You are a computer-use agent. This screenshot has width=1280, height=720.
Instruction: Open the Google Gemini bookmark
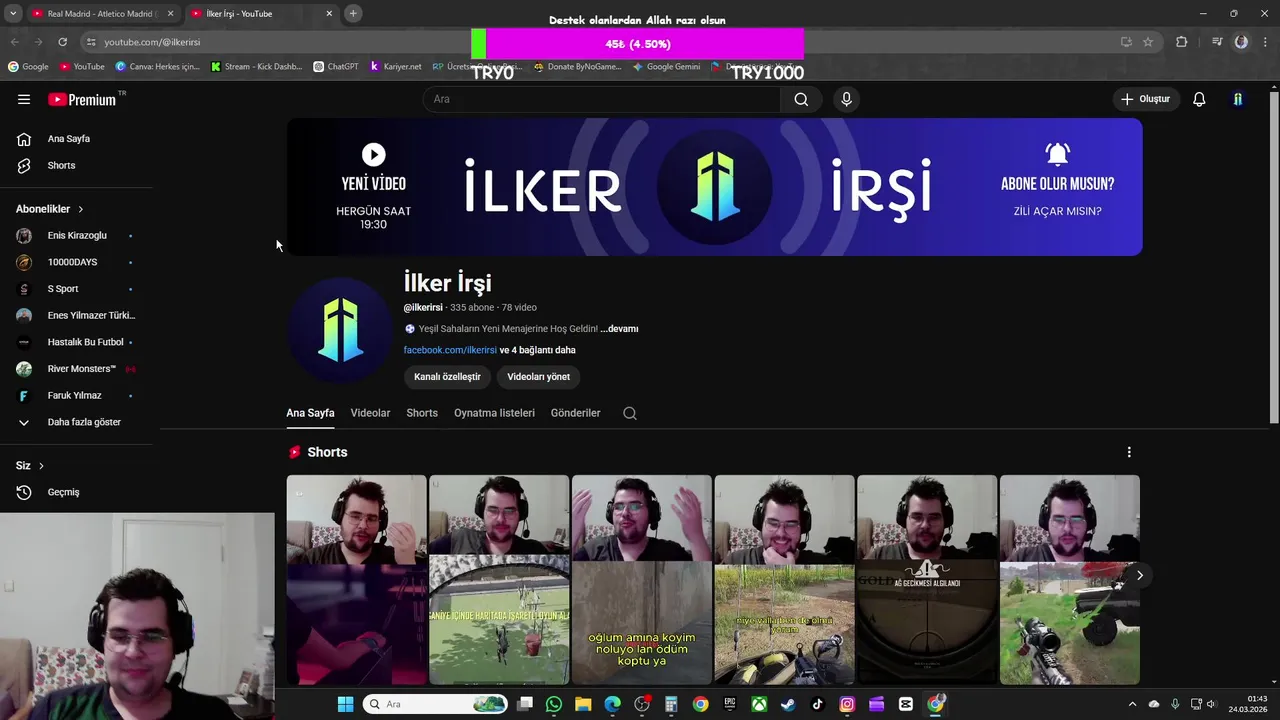666,67
